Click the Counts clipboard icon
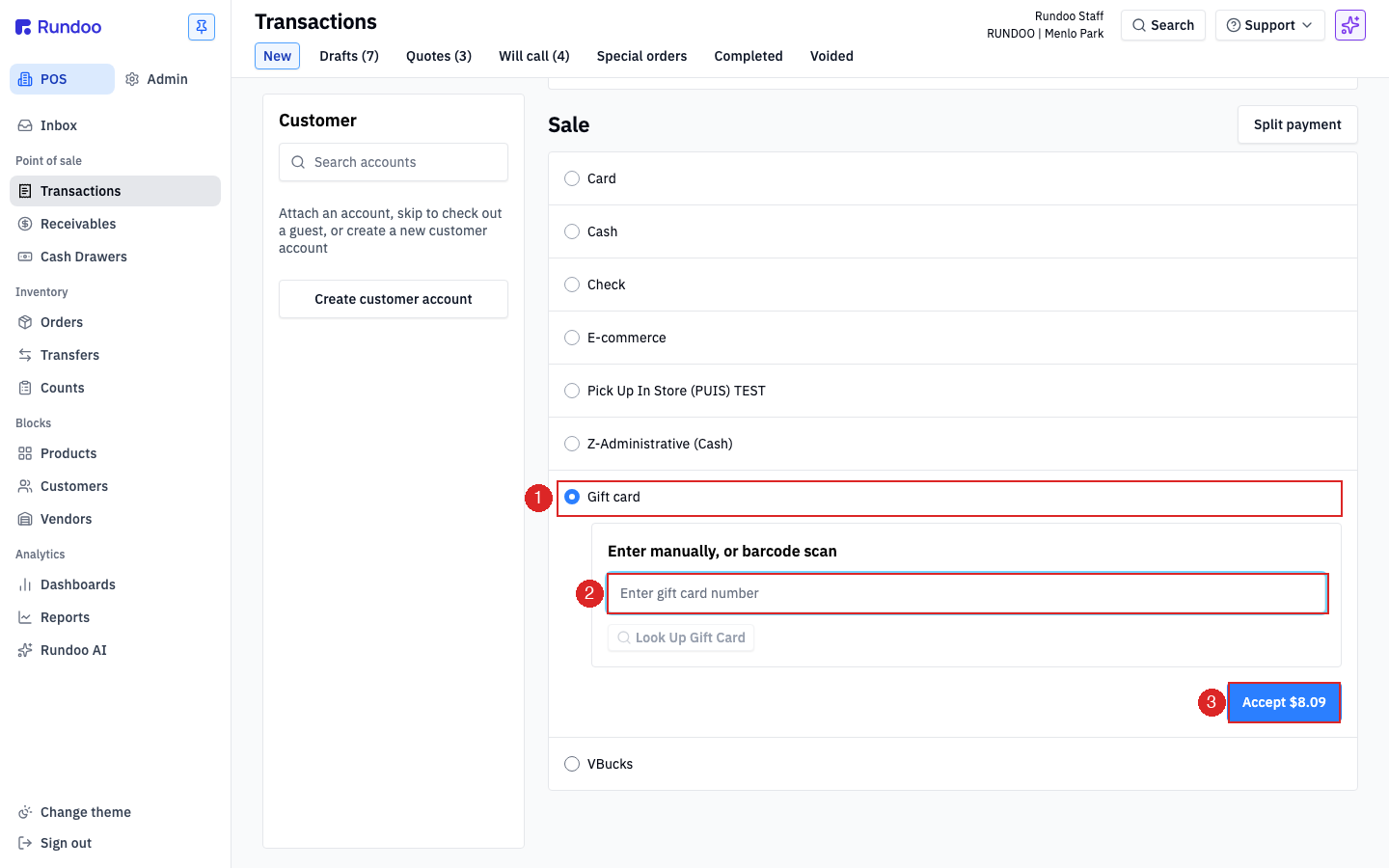Screen dimensions: 1389x868 25,388
